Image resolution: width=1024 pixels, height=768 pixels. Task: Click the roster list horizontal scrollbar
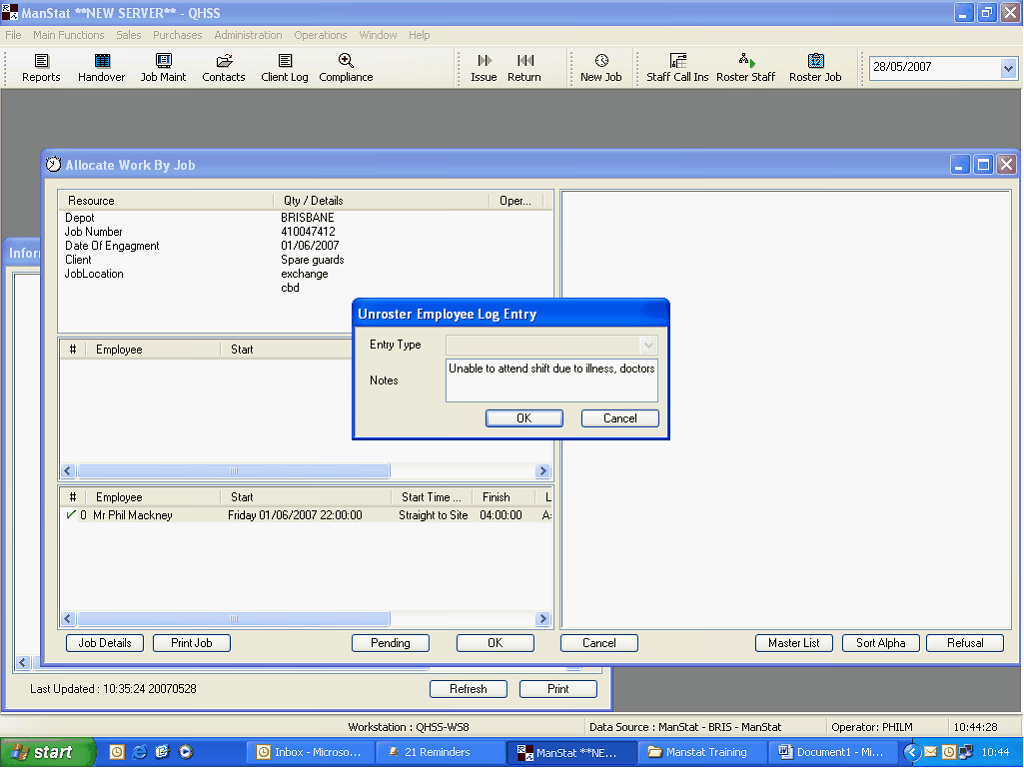pos(234,619)
